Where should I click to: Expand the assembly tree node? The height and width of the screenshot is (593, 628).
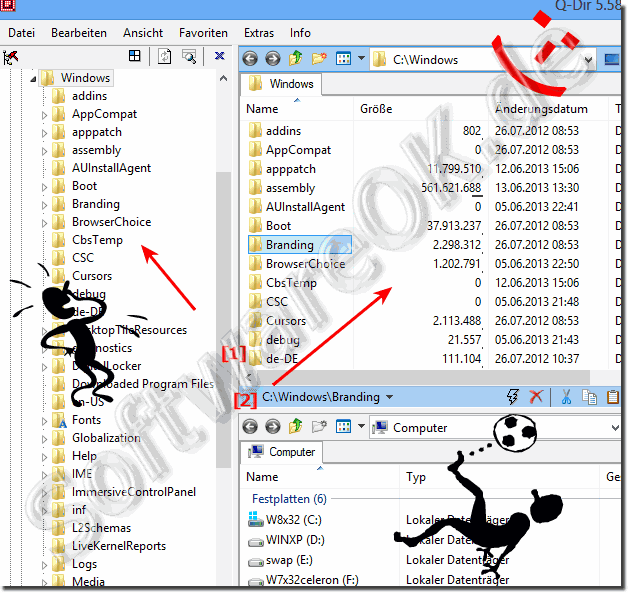(44, 151)
